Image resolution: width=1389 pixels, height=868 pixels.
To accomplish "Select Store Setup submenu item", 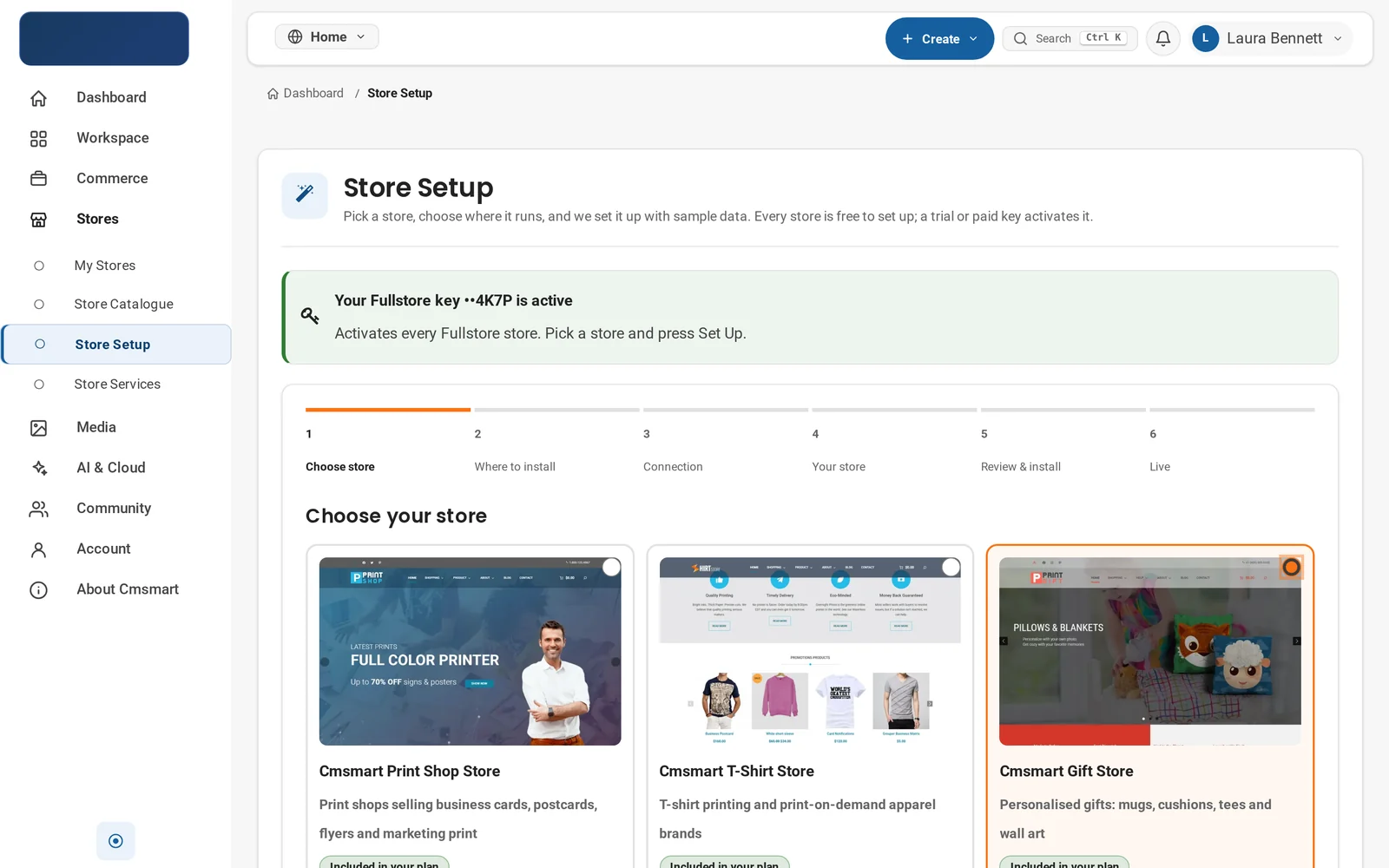I will 116,345.
